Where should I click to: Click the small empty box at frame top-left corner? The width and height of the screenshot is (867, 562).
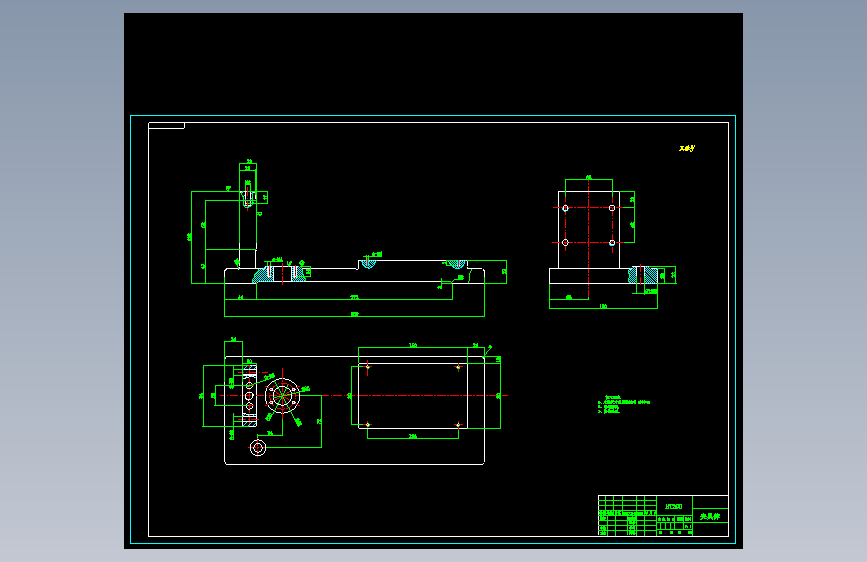pyautogui.click(x=166, y=126)
